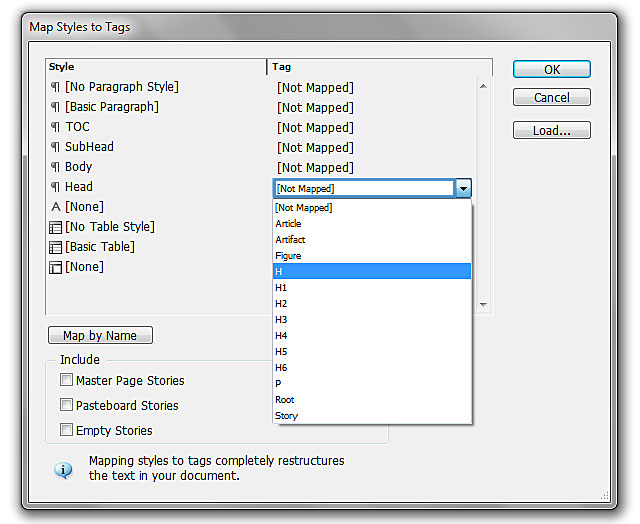The height and width of the screenshot is (524, 640).
Task: Choose Article tag in the dropdown list
Action: [x=372, y=223]
